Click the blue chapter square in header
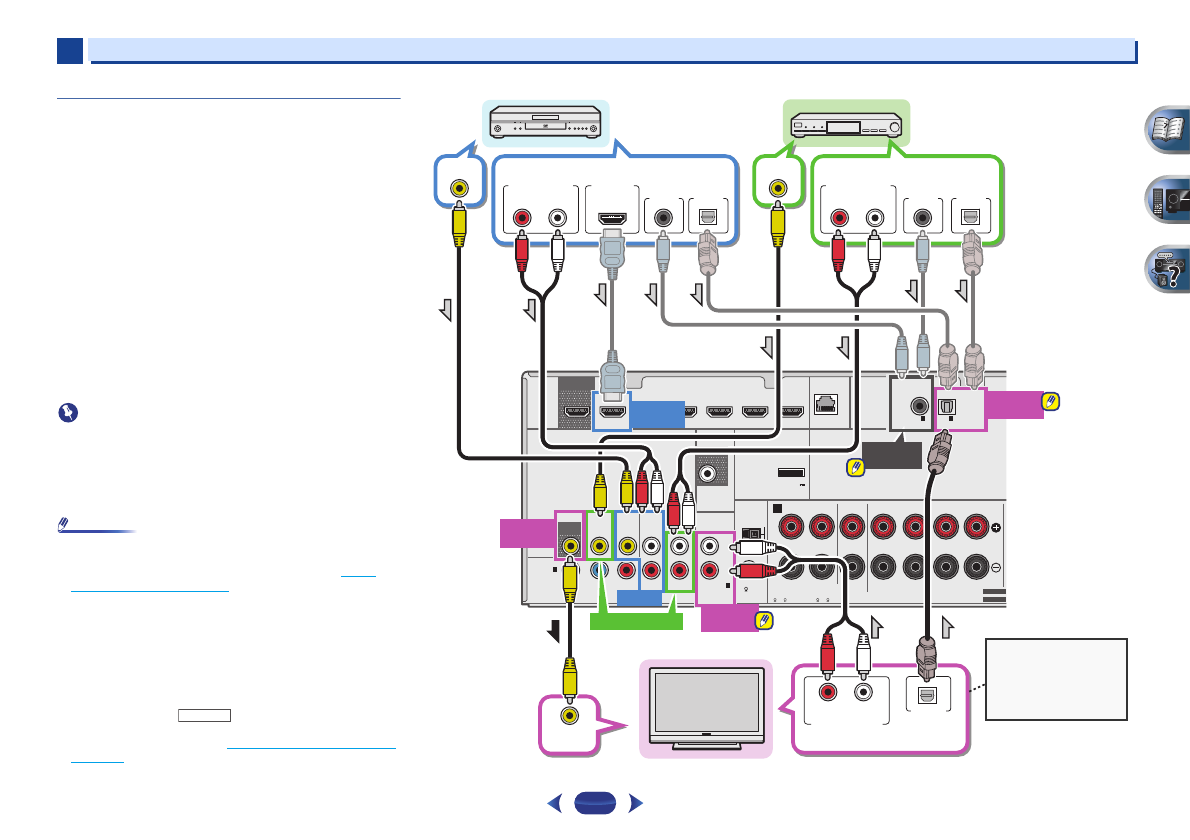The height and width of the screenshot is (840, 1190). (x=69, y=50)
